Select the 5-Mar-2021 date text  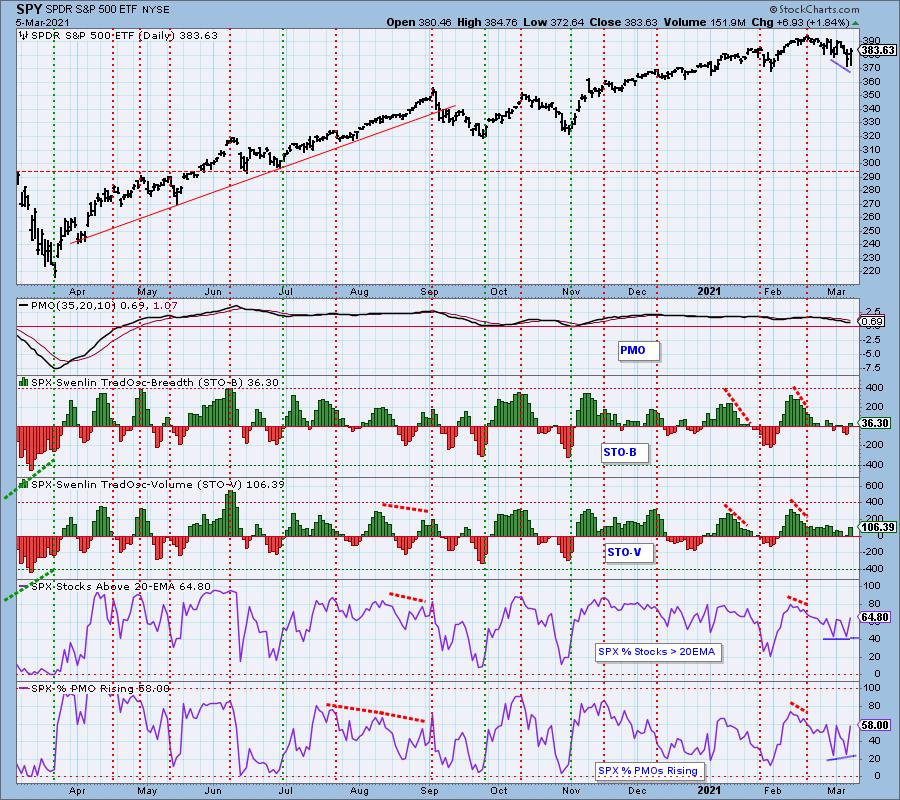coord(42,22)
